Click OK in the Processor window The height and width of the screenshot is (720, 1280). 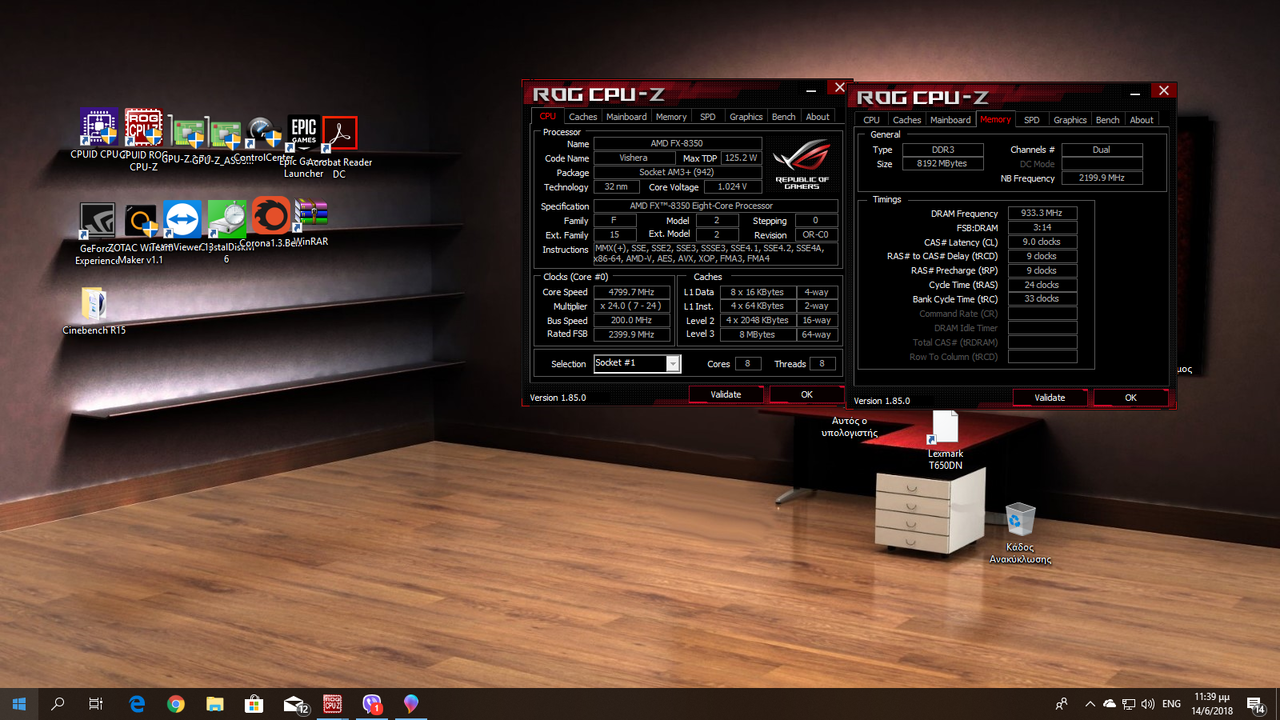coord(807,394)
